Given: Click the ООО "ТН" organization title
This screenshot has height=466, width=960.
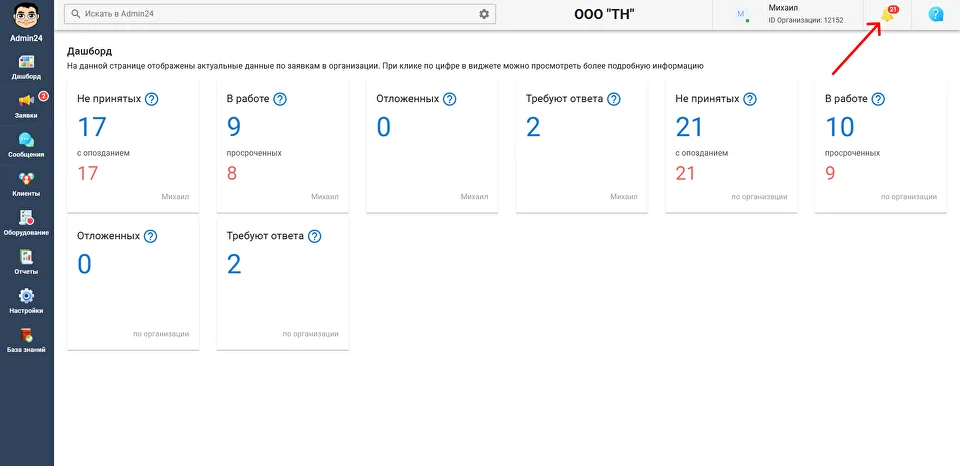Looking at the screenshot, I should [x=604, y=15].
